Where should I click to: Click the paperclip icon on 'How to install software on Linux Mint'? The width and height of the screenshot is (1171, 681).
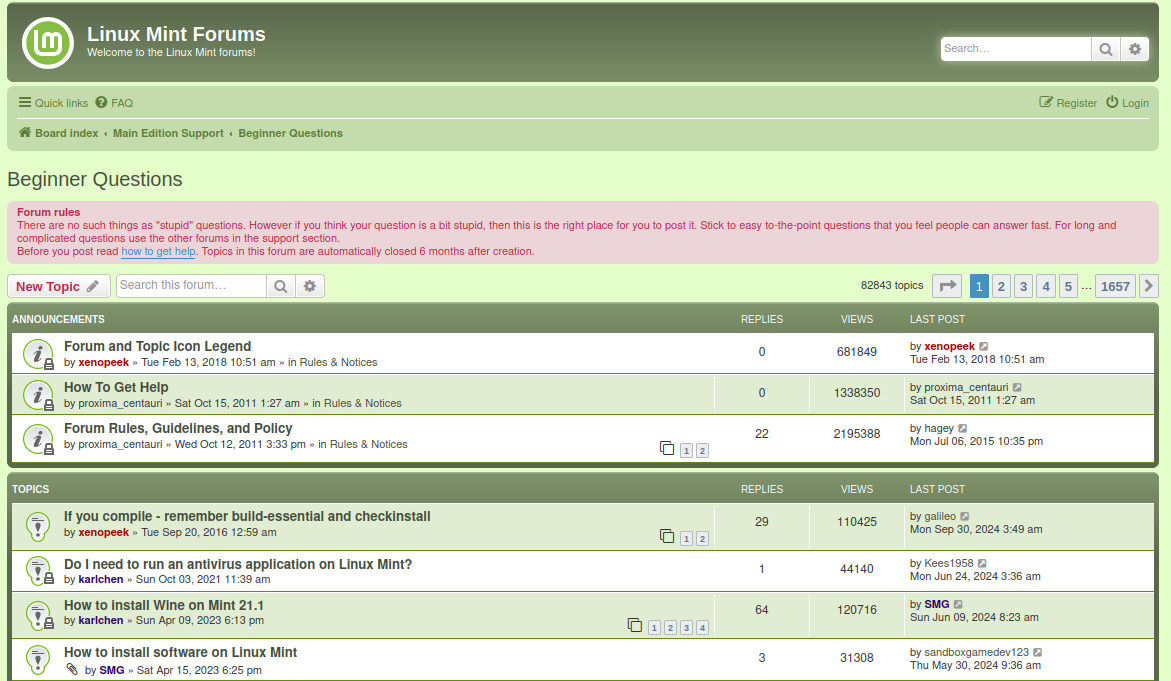tap(71, 670)
